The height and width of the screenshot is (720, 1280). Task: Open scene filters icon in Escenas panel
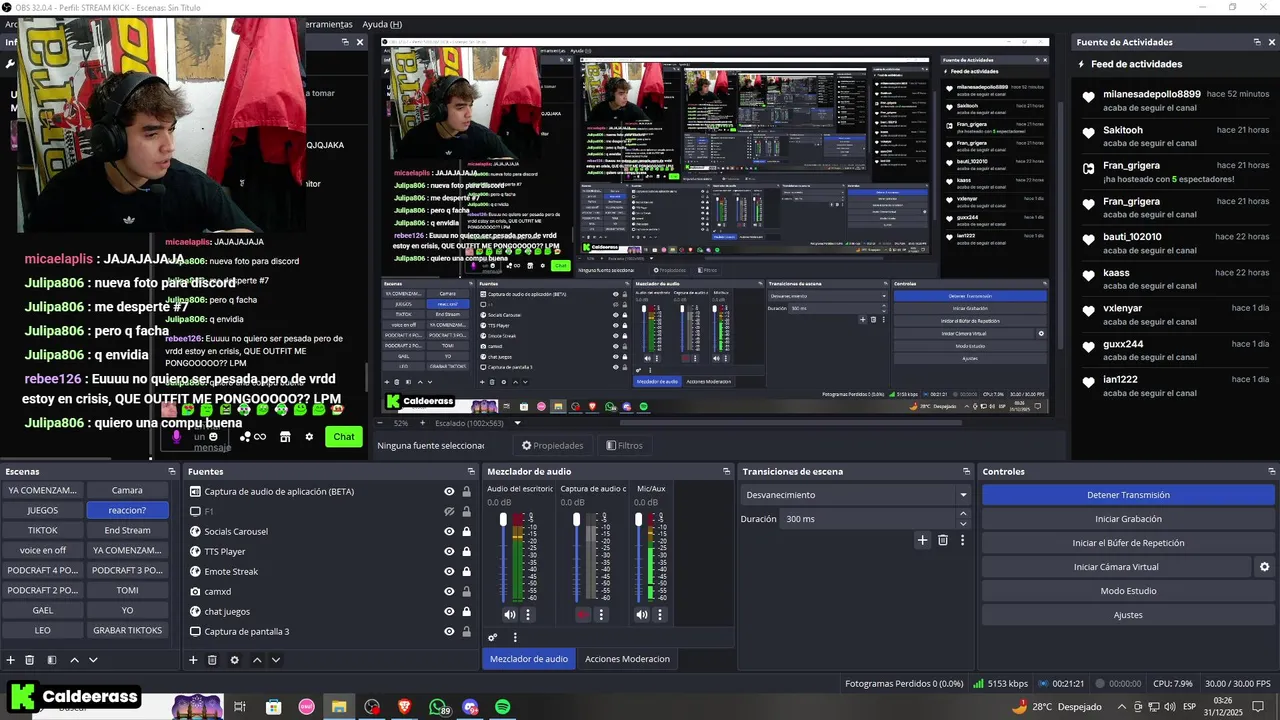pyautogui.click(x=52, y=660)
